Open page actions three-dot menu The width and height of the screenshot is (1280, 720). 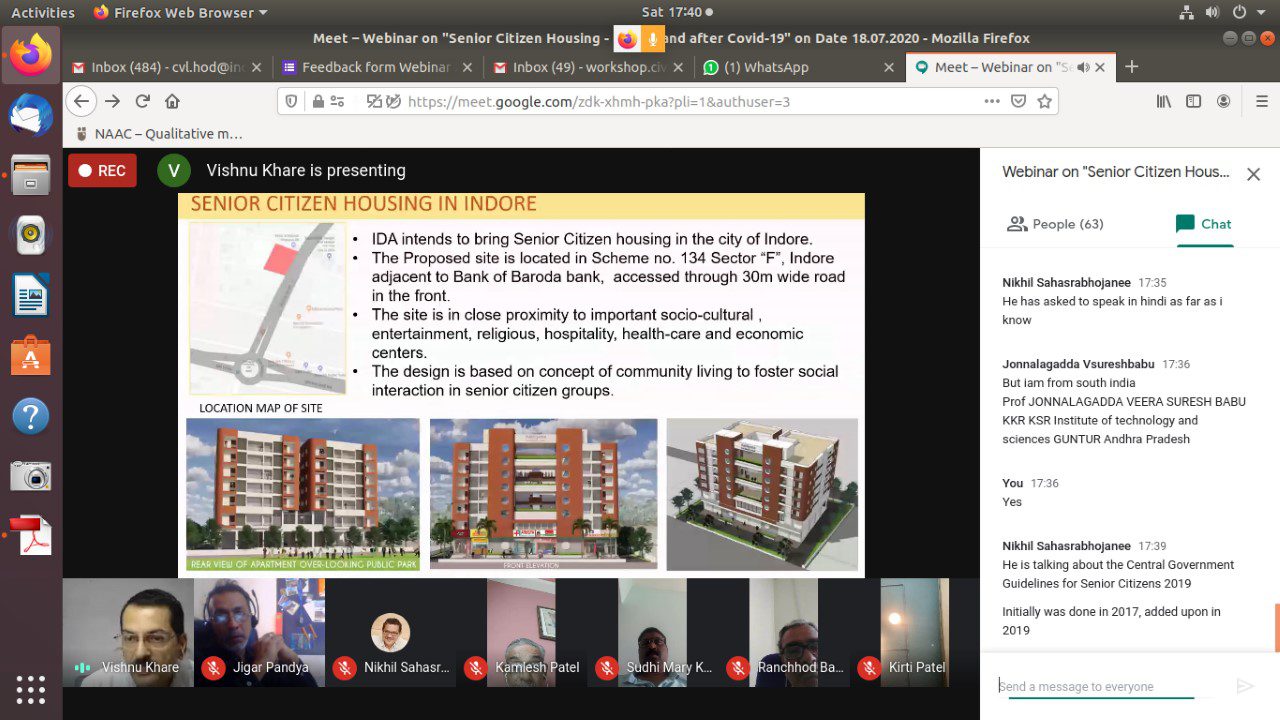pos(991,101)
